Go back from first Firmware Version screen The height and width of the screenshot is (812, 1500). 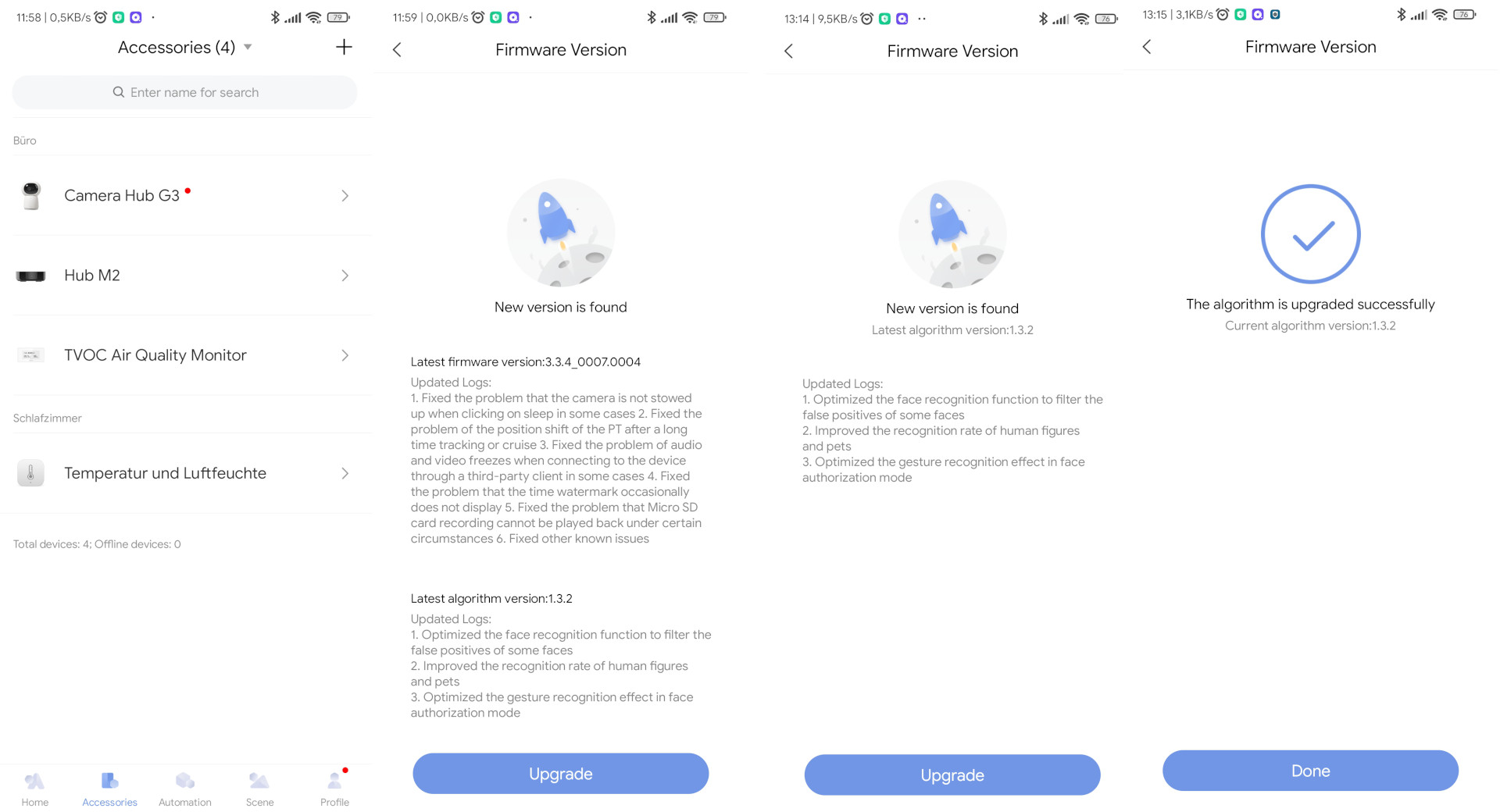(397, 50)
